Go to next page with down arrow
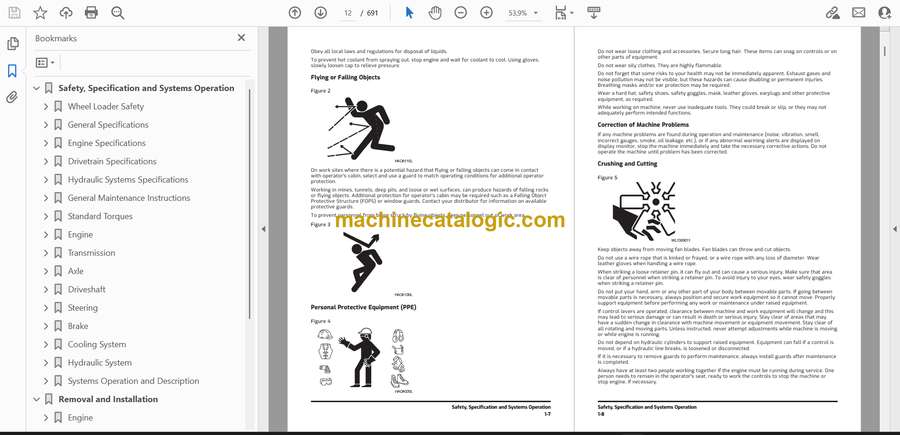This screenshot has width=900, height=435. [x=321, y=13]
